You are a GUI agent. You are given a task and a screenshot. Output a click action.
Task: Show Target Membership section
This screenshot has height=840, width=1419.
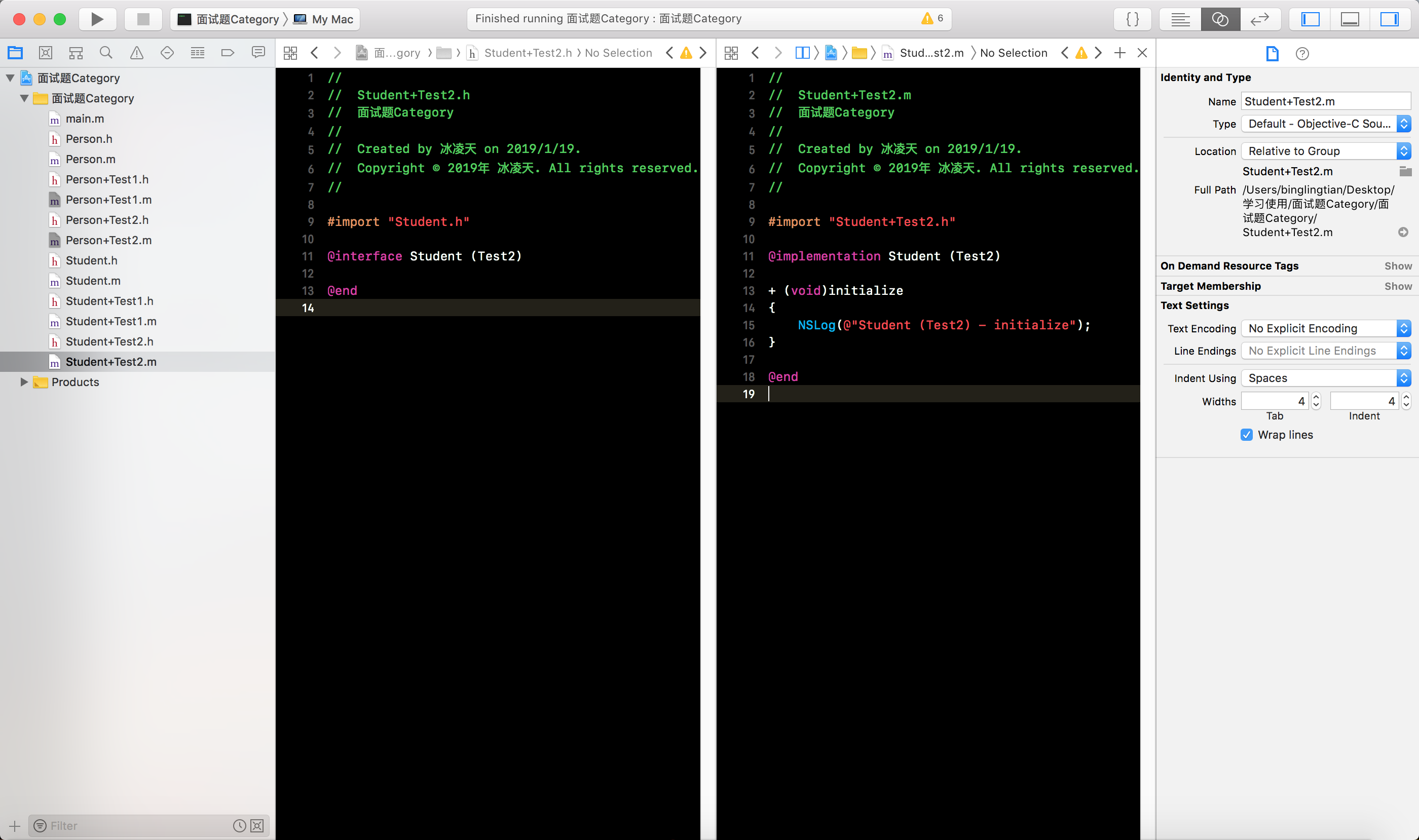[x=1398, y=286]
